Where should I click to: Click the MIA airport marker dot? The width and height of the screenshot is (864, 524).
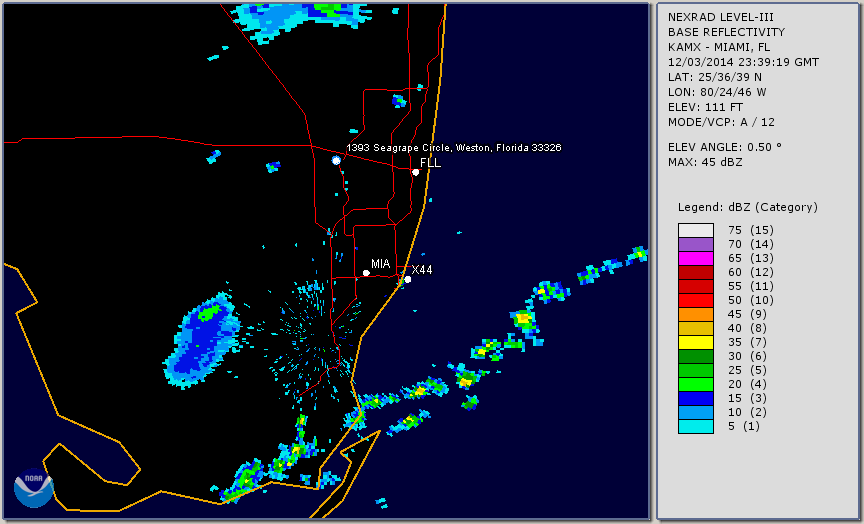tap(366, 273)
